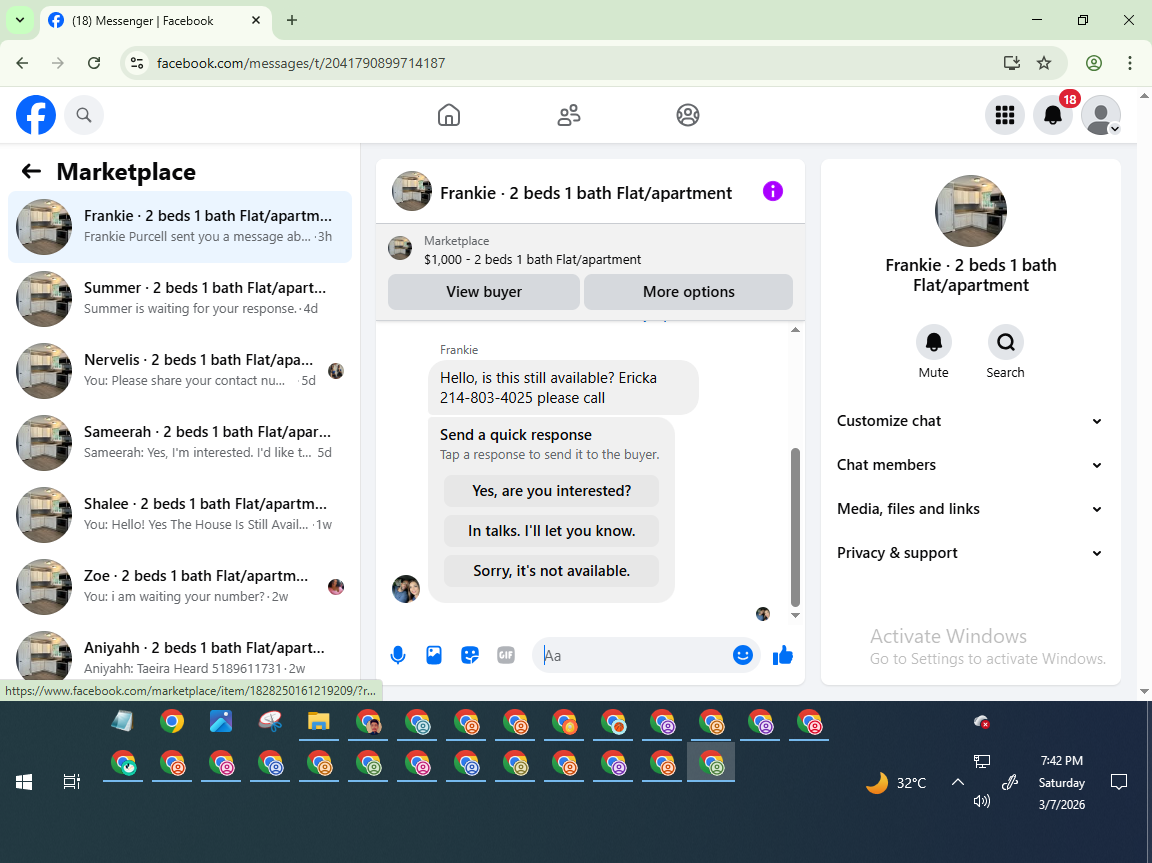Go back from Marketplace list arrow
Screen dimensions: 1152x863
(x=31, y=171)
